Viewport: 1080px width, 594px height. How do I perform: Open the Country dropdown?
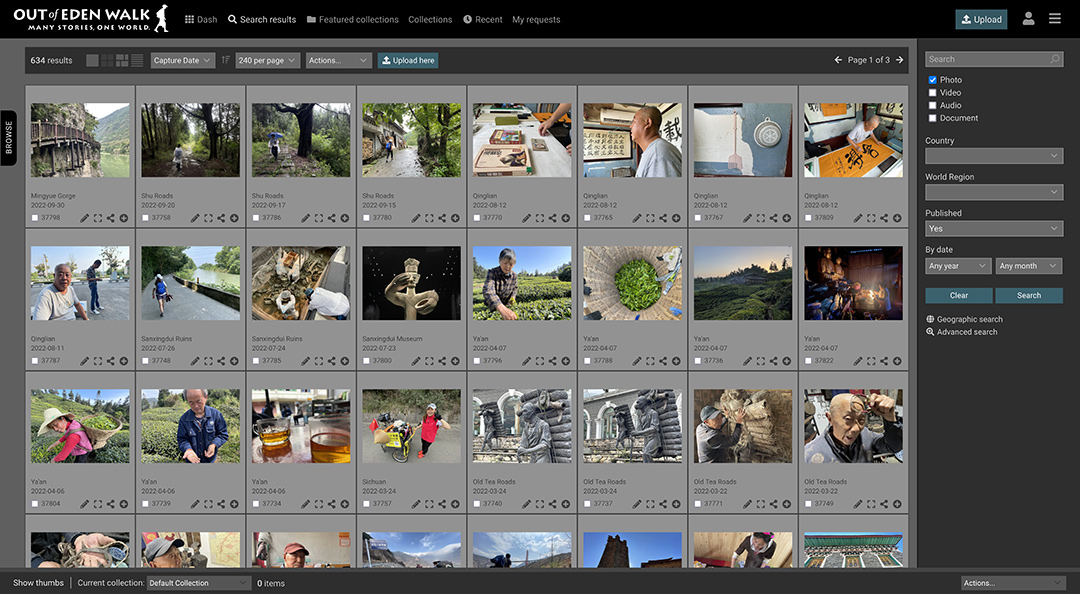(994, 156)
